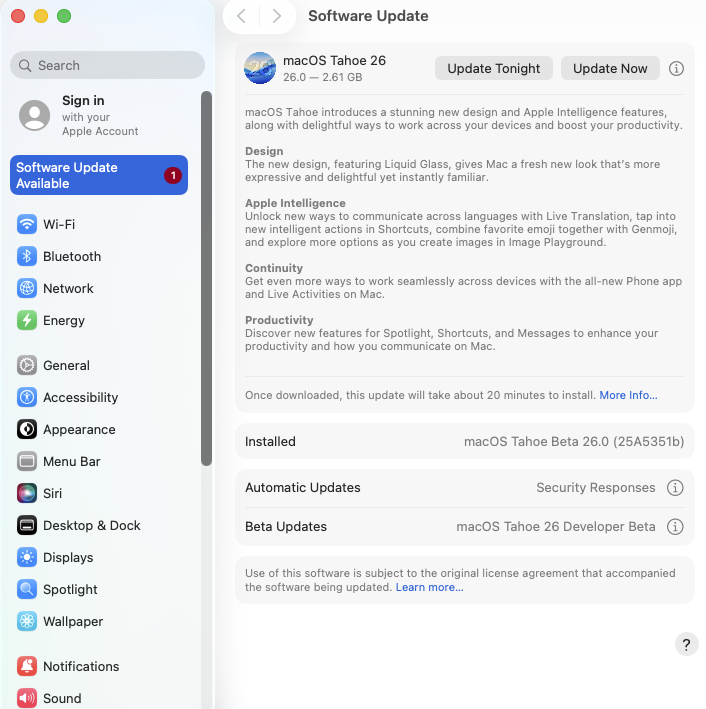Image resolution: width=706 pixels, height=709 pixels.
Task: Click the Spotlight magnifier icon
Action: tap(27, 590)
